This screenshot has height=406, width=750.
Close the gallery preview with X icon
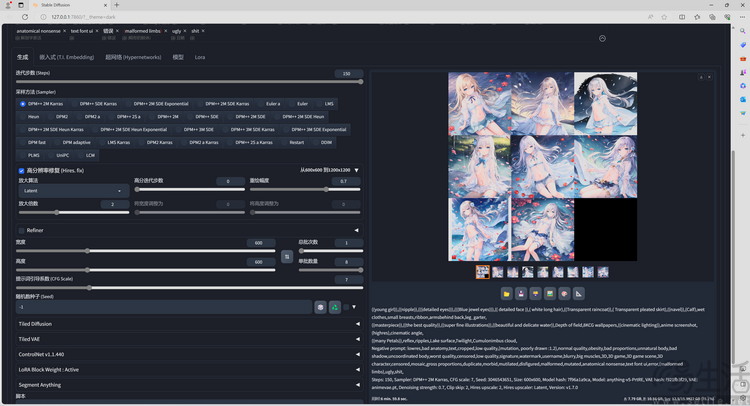coord(709,77)
